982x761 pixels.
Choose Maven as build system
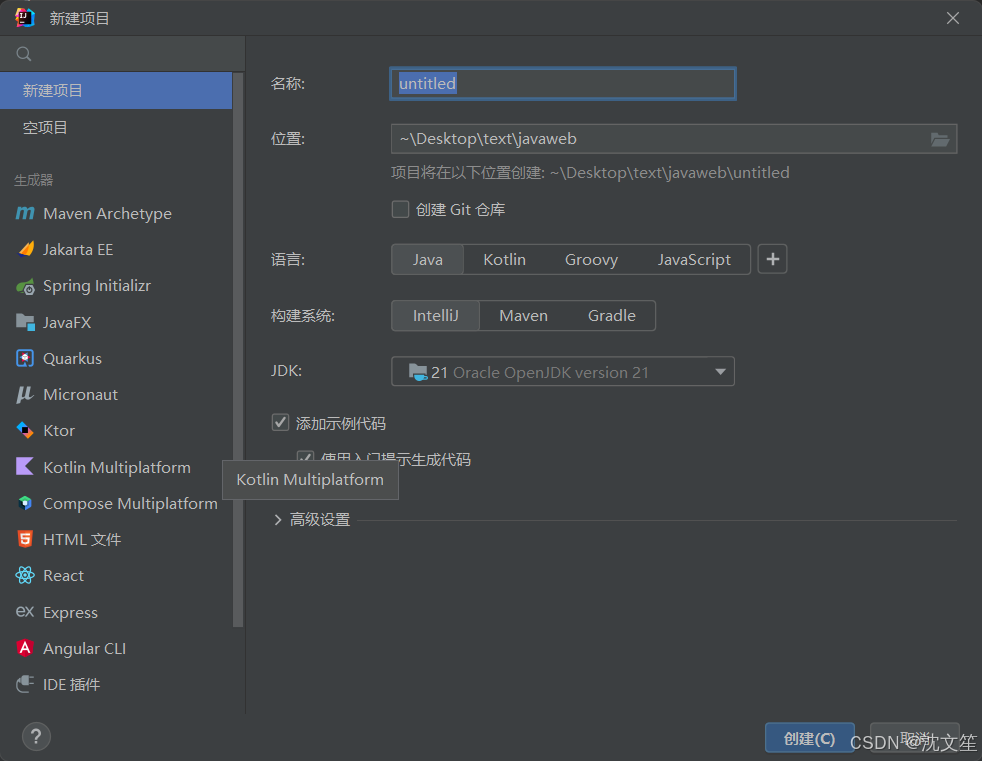[524, 316]
